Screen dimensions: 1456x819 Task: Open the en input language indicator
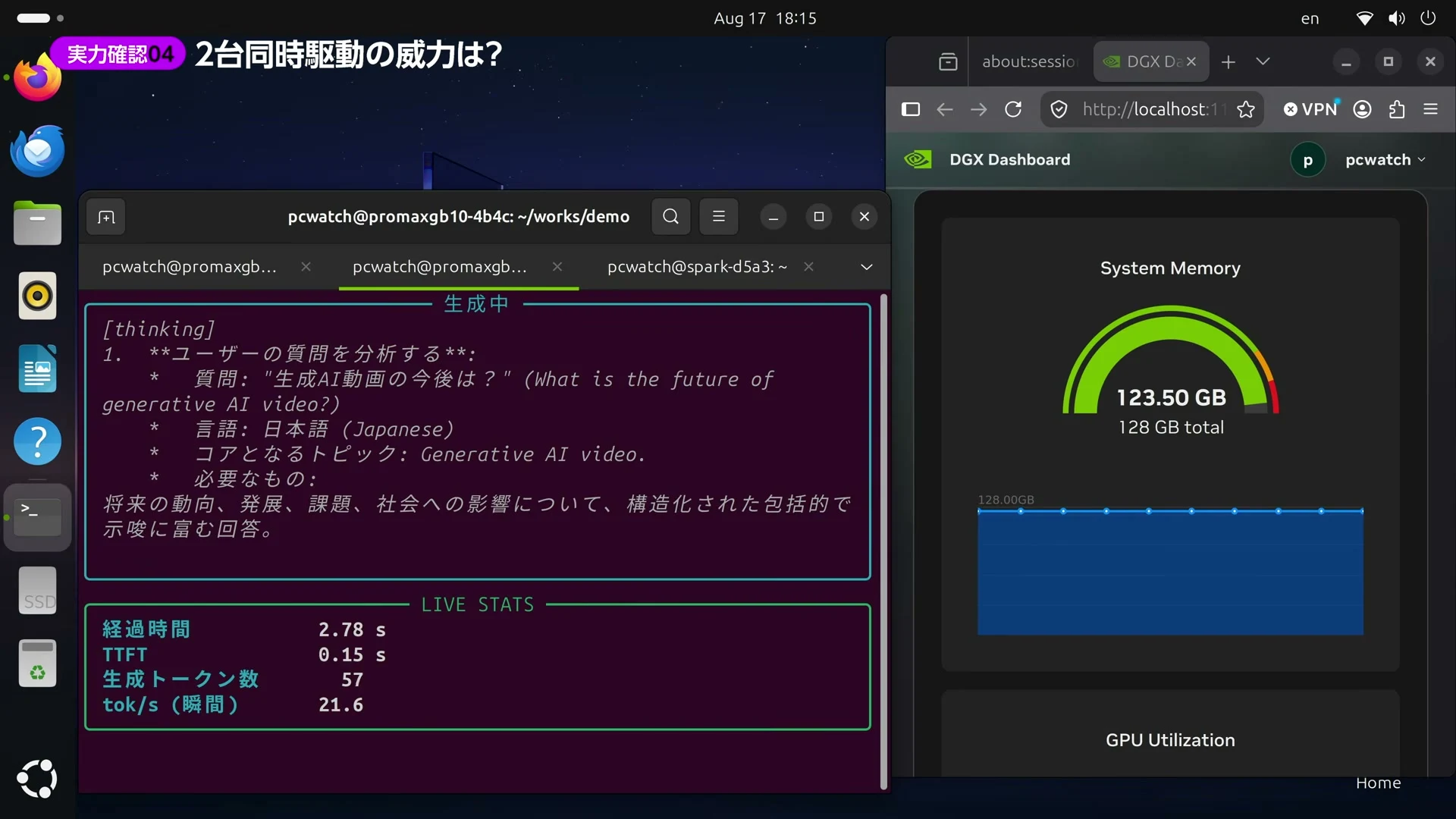[1310, 19]
